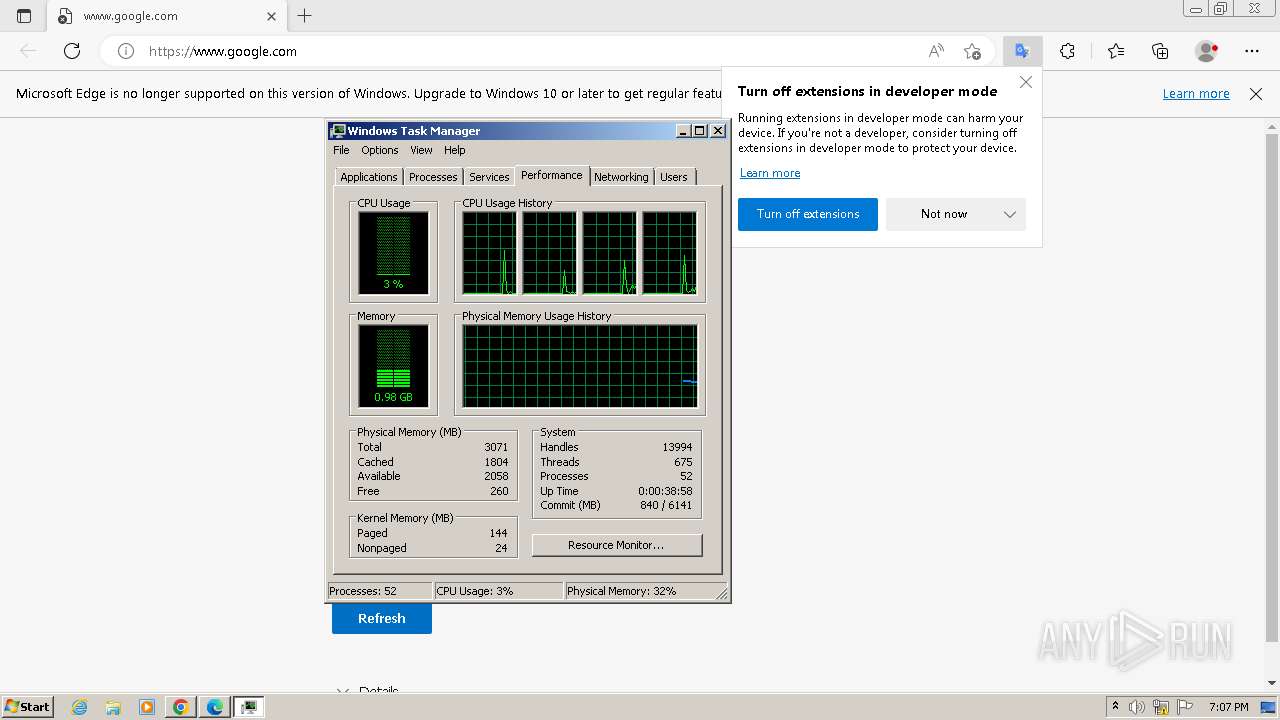1280x720 pixels.
Task: Click the Read aloud icon in address bar
Action: coord(936,51)
